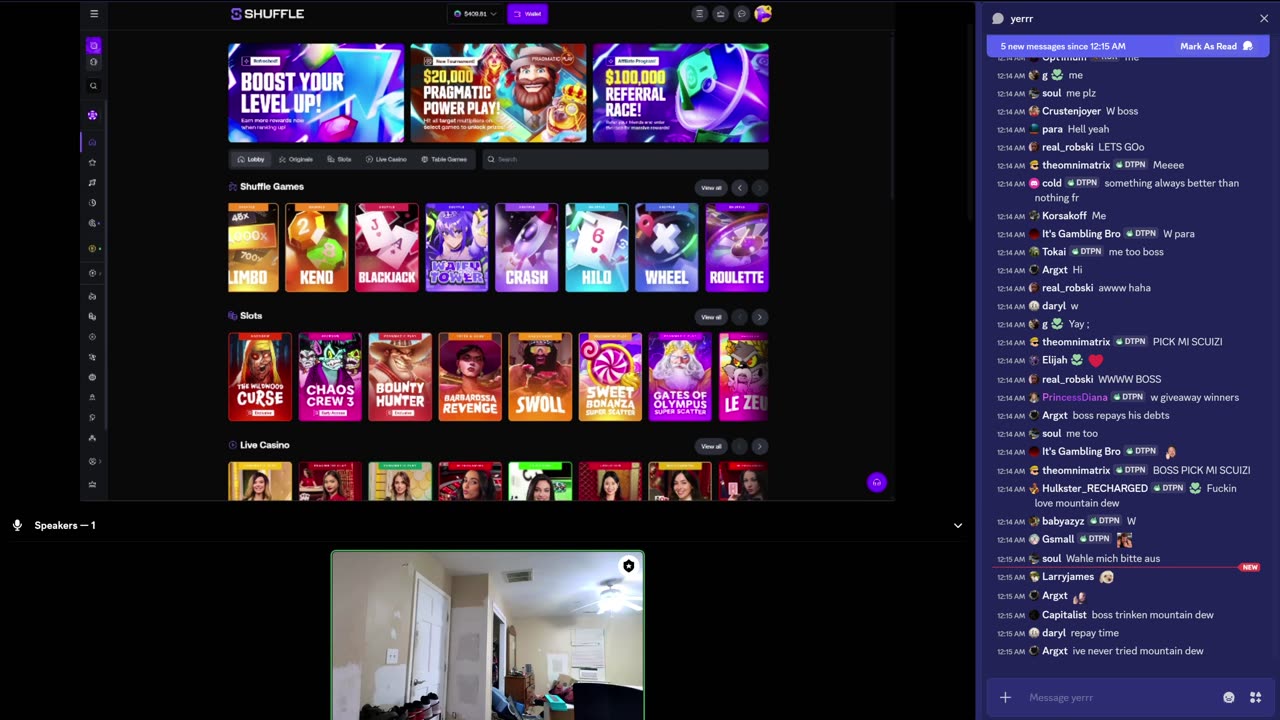The image size is (1280, 720).
Task: Collapse the Speakers panel chevron
Action: tap(957, 525)
